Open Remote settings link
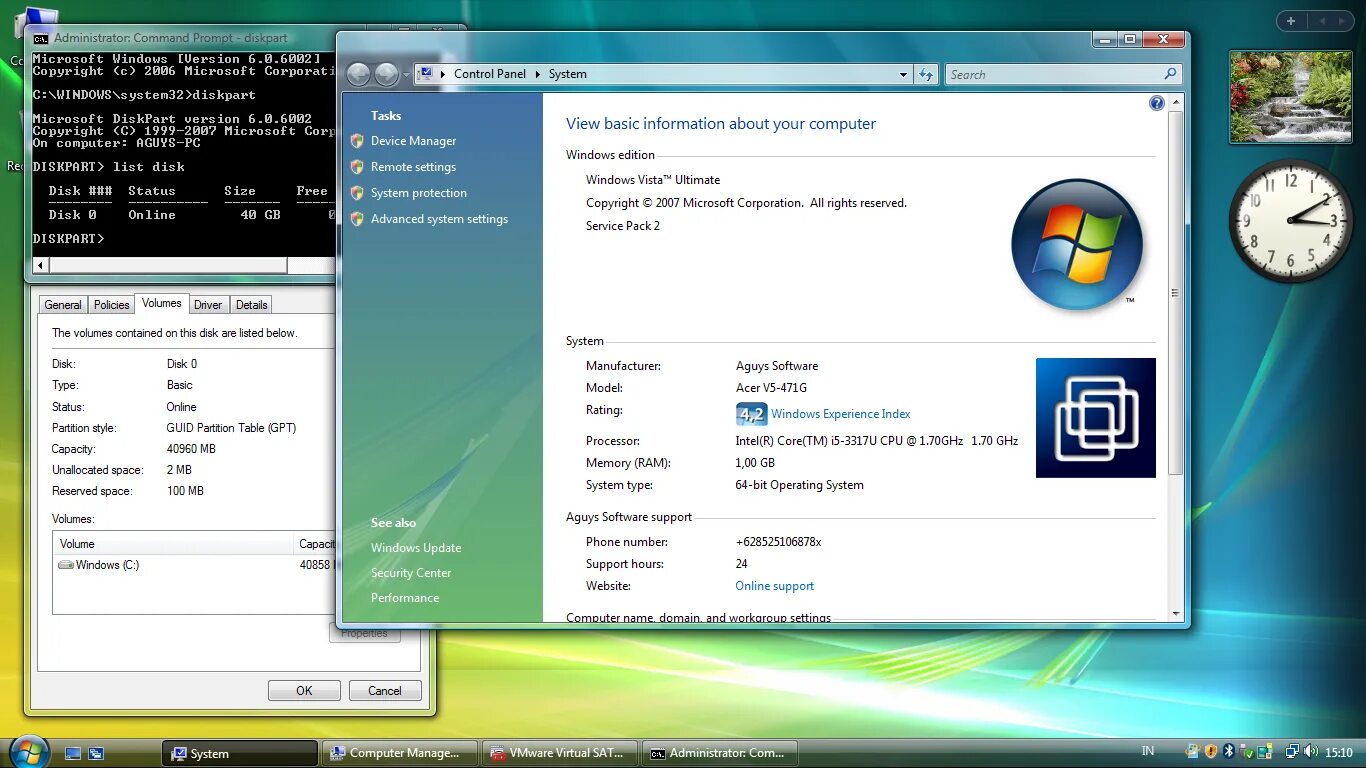 [413, 167]
